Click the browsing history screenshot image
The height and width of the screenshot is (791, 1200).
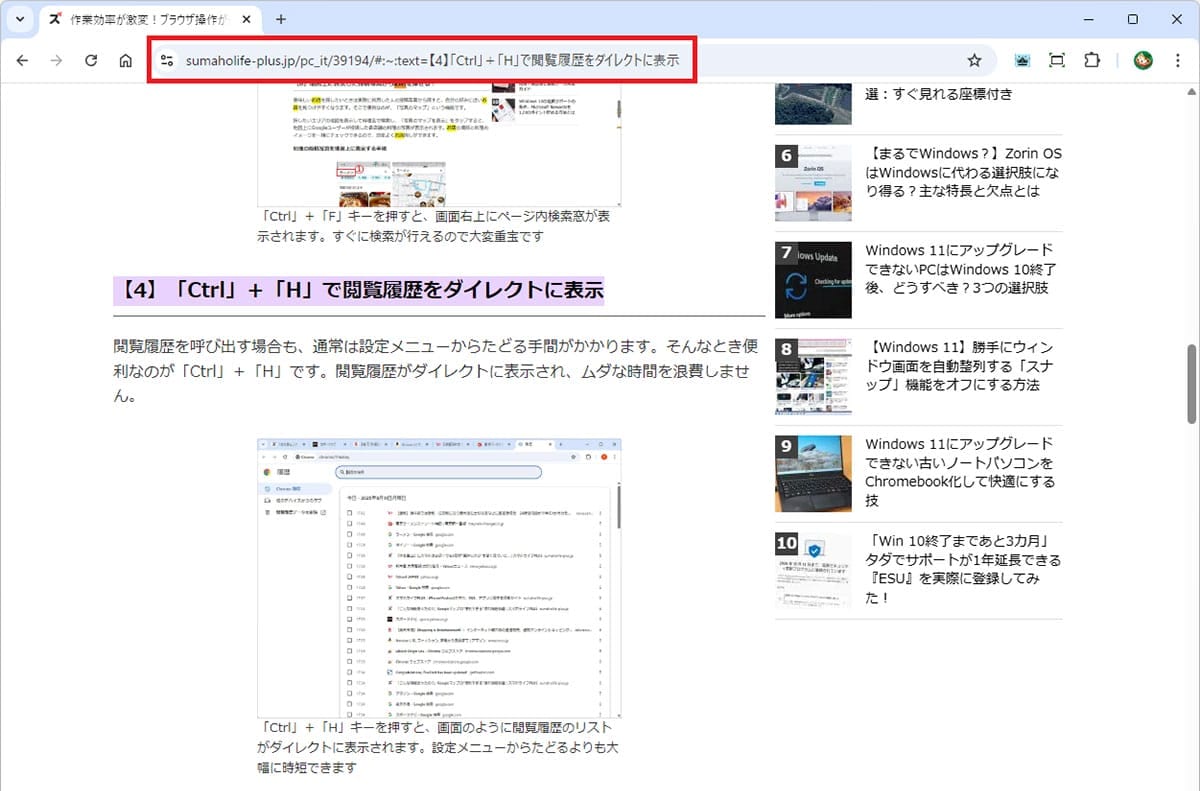(x=440, y=578)
